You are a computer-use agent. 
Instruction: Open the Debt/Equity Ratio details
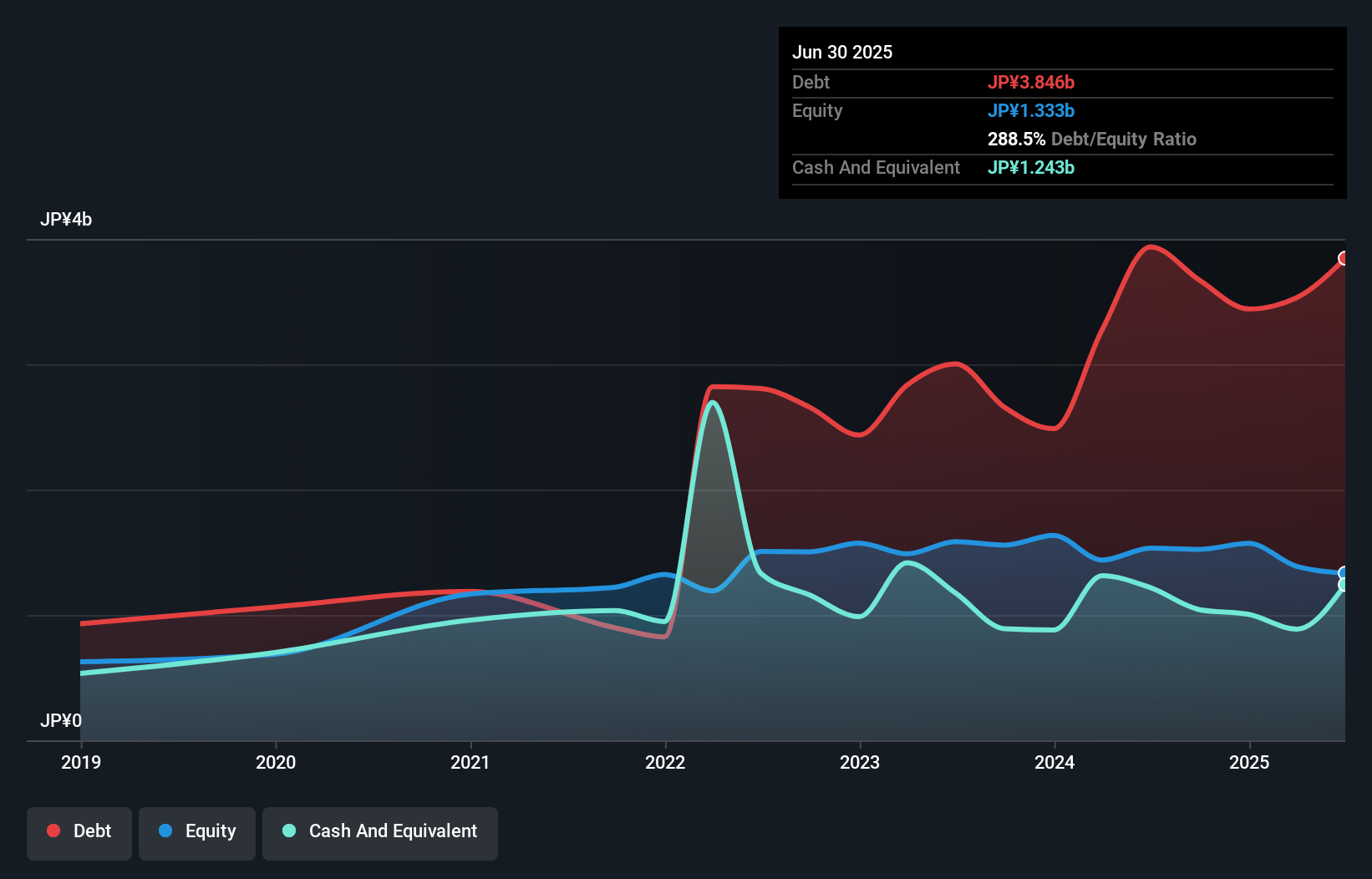pyautogui.click(x=1091, y=139)
